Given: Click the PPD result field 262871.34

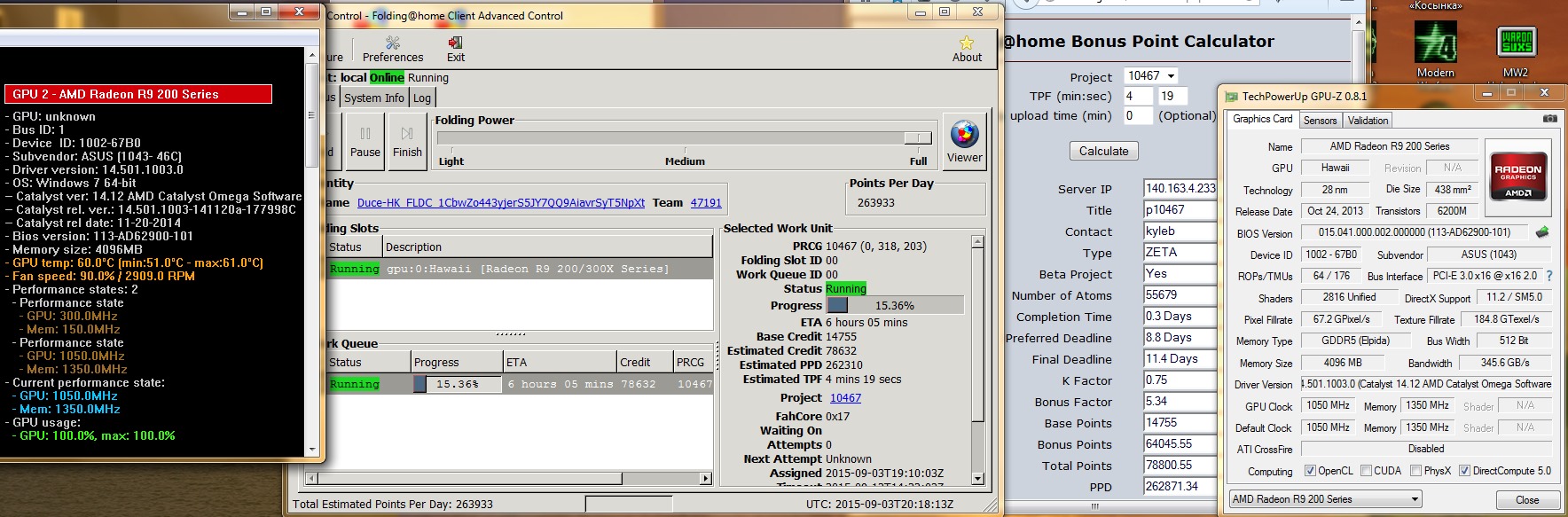Looking at the screenshot, I should click(x=1180, y=486).
